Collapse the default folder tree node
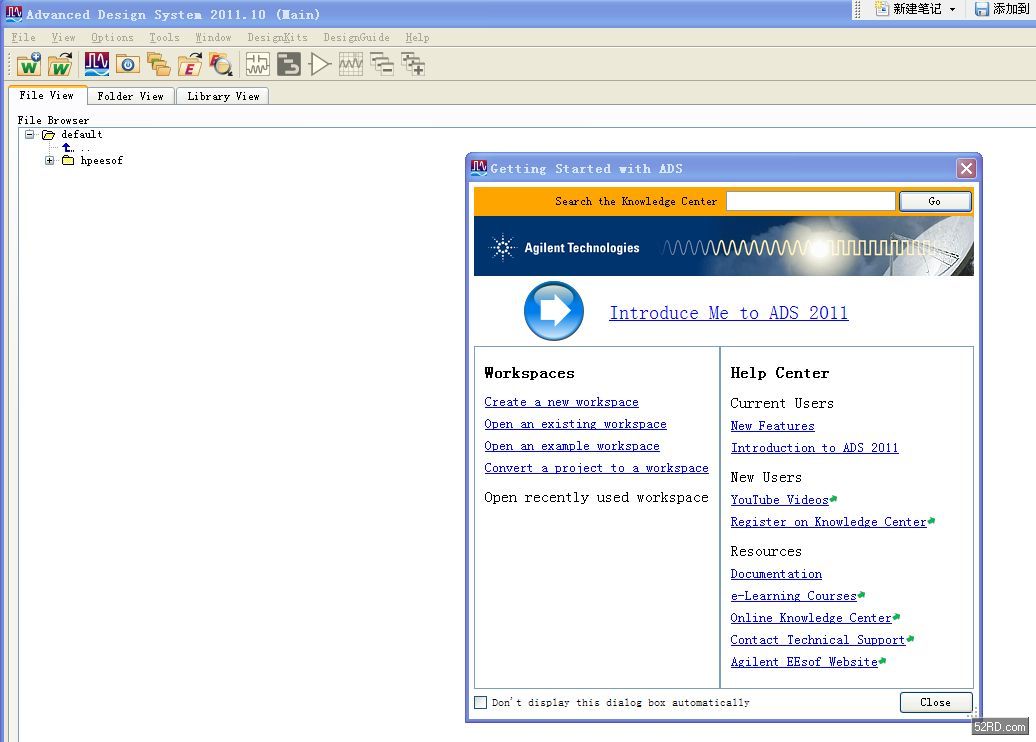Image resolution: width=1036 pixels, height=742 pixels. coord(30,134)
